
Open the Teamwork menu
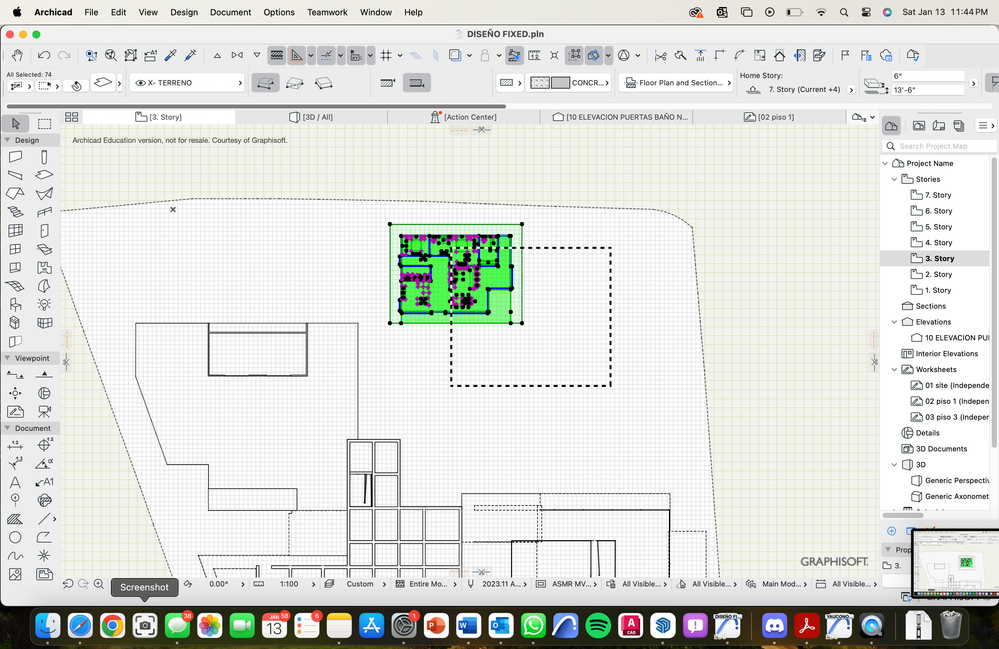tap(327, 12)
